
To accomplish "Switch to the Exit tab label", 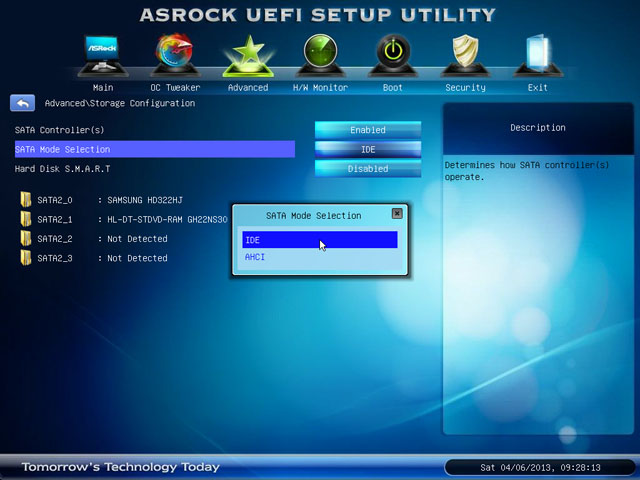I will (x=538, y=87).
